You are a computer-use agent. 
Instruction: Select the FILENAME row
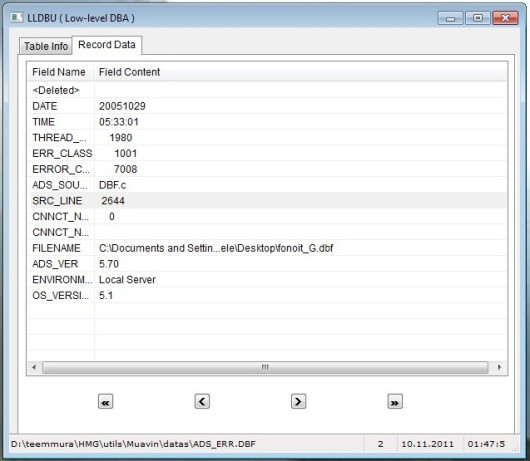point(267,248)
